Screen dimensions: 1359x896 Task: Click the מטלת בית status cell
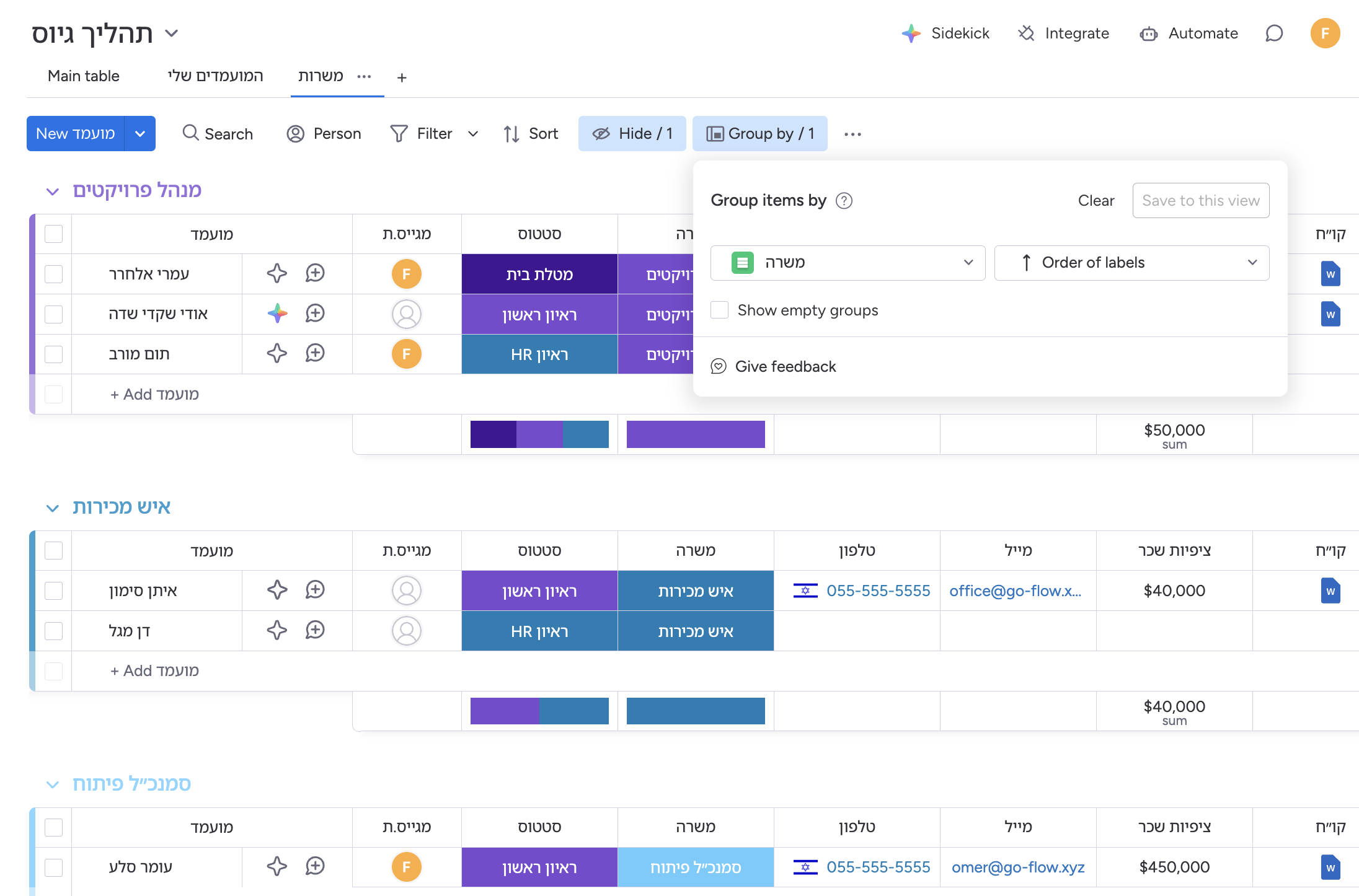539,274
